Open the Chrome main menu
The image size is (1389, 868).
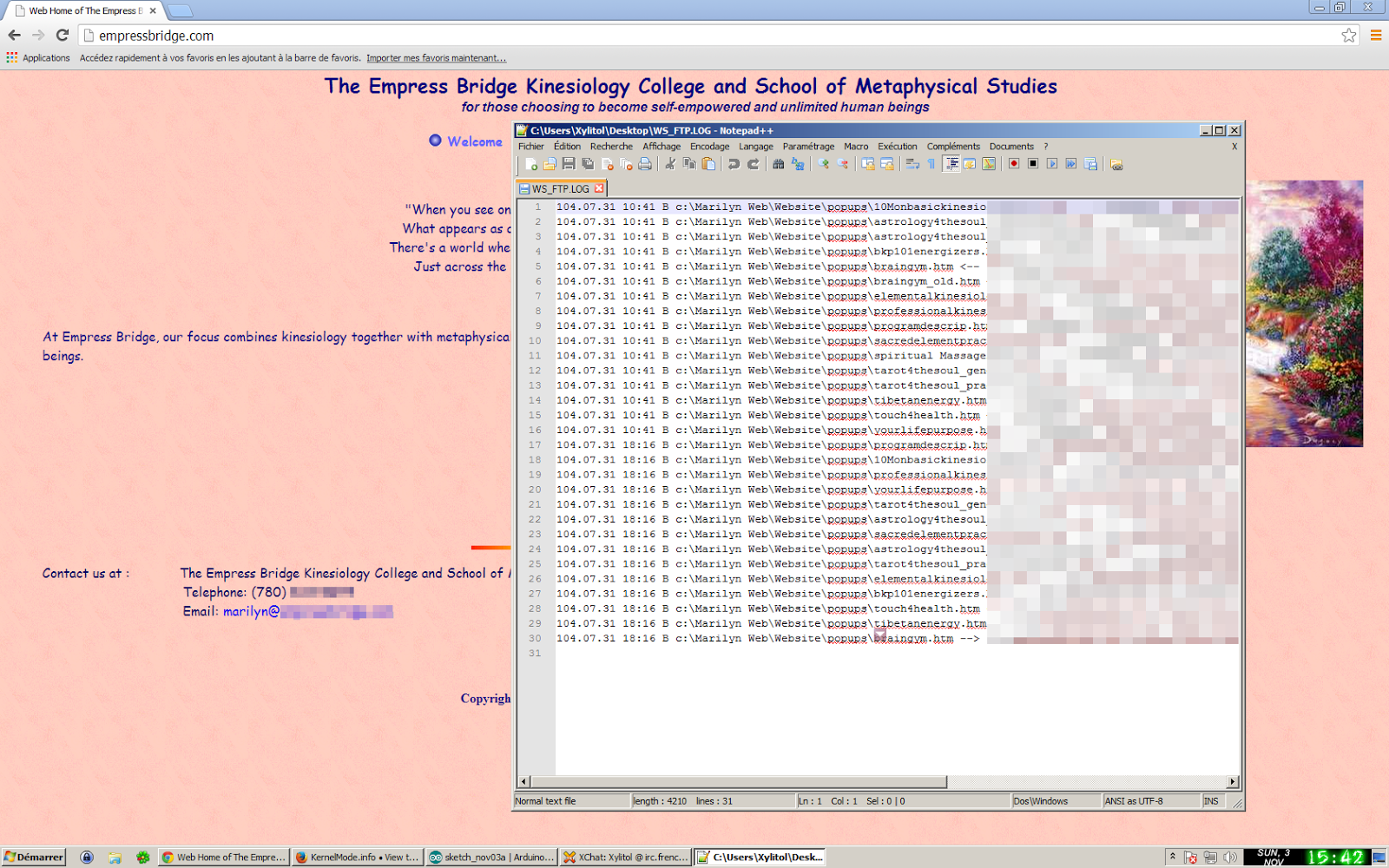coord(1376,36)
